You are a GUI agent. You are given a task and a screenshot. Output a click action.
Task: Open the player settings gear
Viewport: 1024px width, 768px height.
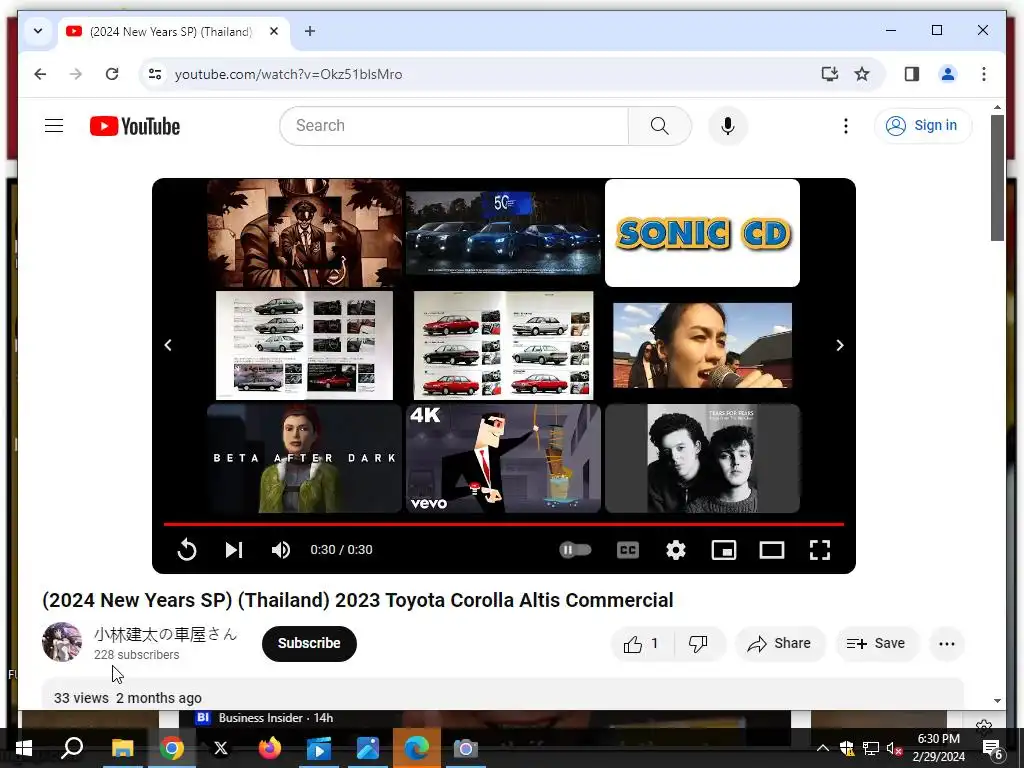coord(676,550)
